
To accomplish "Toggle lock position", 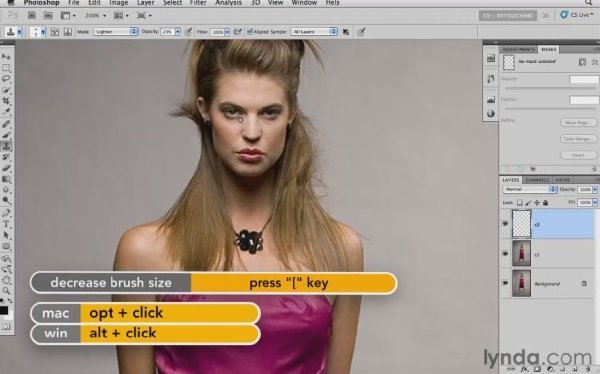I will (x=537, y=203).
